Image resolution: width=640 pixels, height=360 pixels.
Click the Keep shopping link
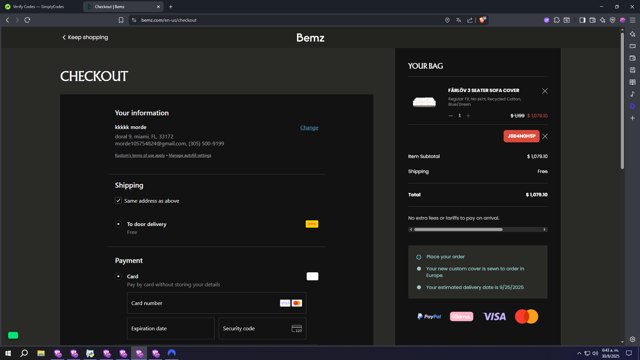coord(85,37)
